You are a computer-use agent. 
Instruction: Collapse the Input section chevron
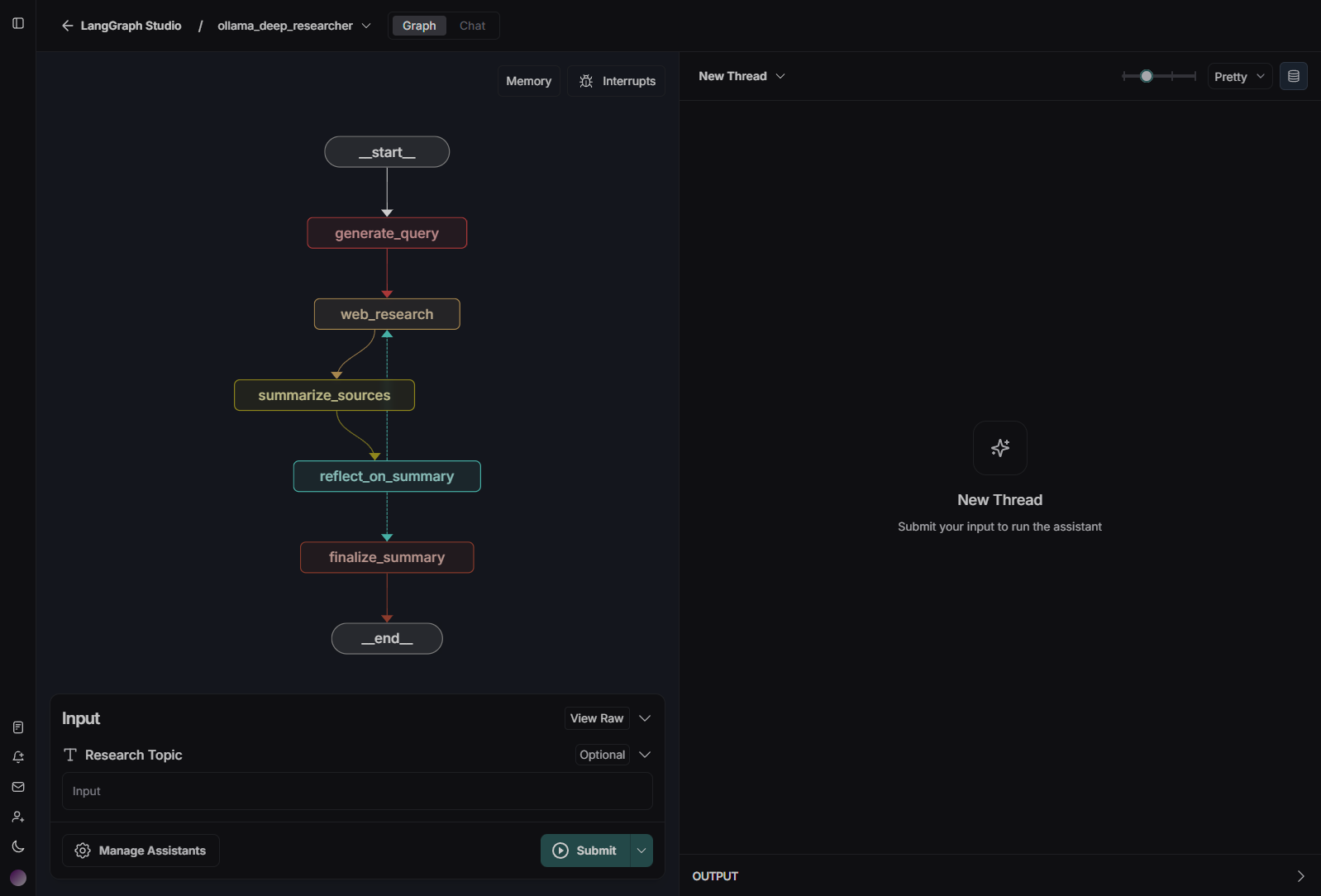coord(645,718)
